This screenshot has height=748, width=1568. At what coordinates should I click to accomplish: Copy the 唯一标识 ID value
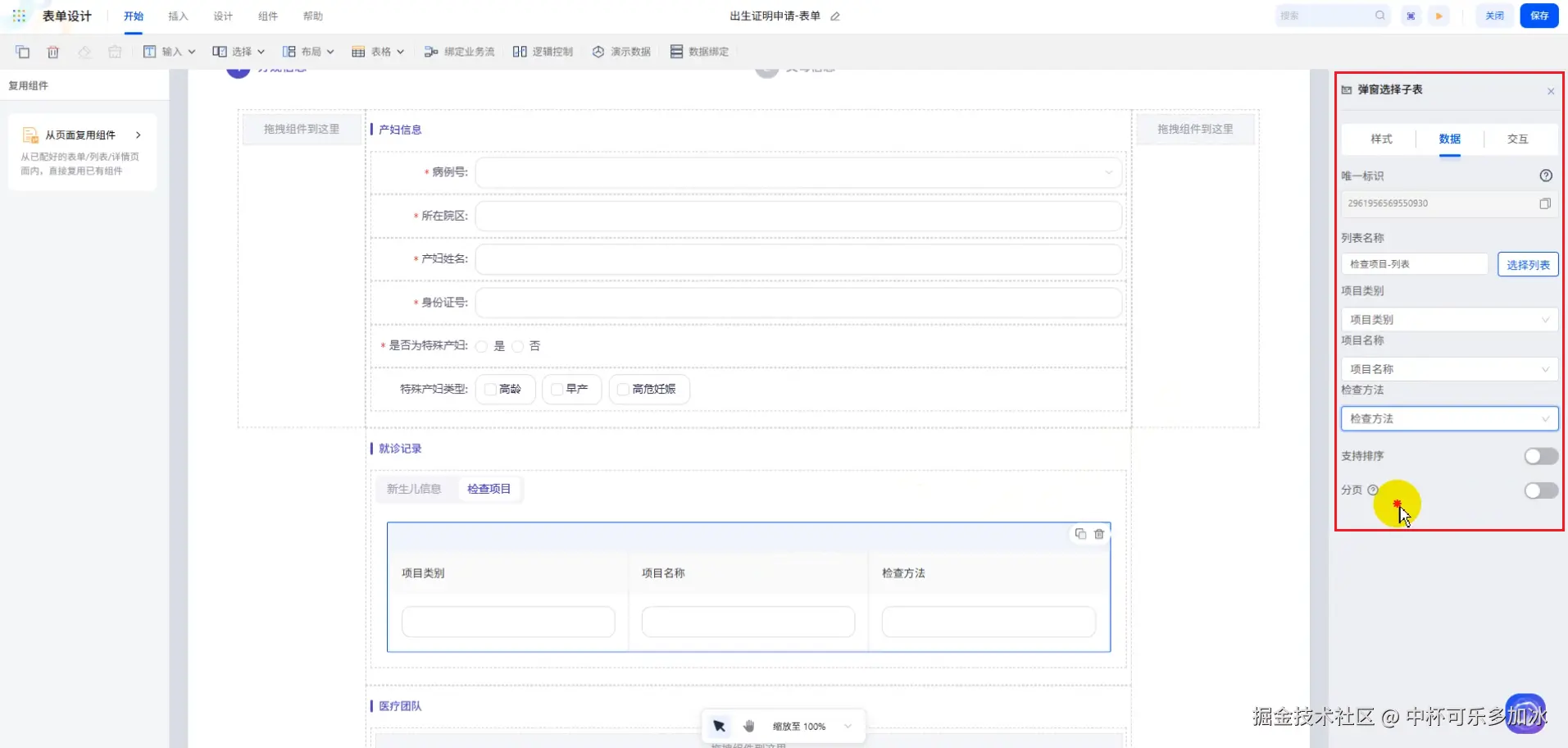1544,203
